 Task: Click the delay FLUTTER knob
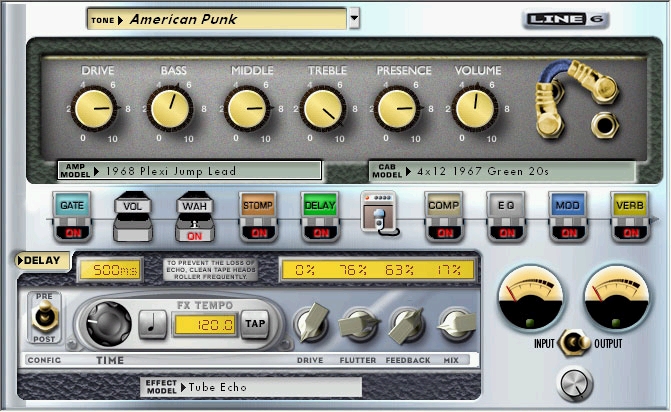click(359, 325)
